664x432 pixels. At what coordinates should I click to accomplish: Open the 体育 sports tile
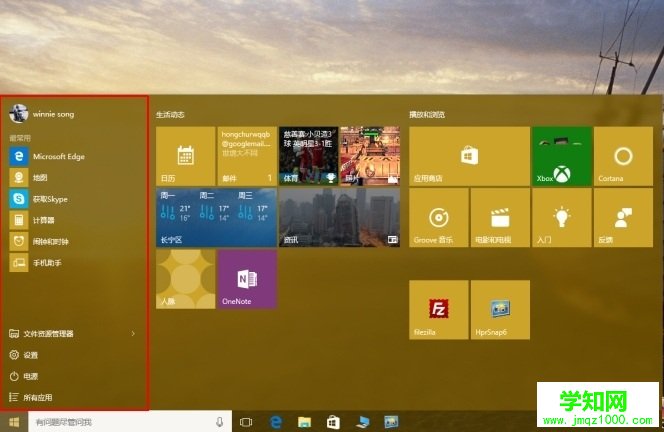click(x=309, y=156)
